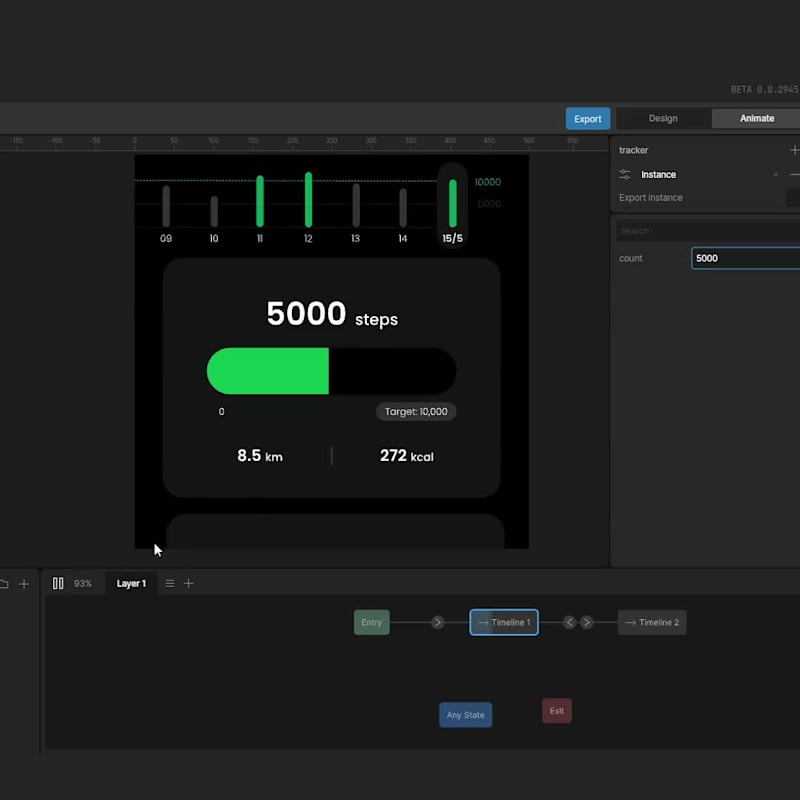Screen dimensions: 800x800
Task: Click the 10000 chart axis label
Action: (x=488, y=182)
